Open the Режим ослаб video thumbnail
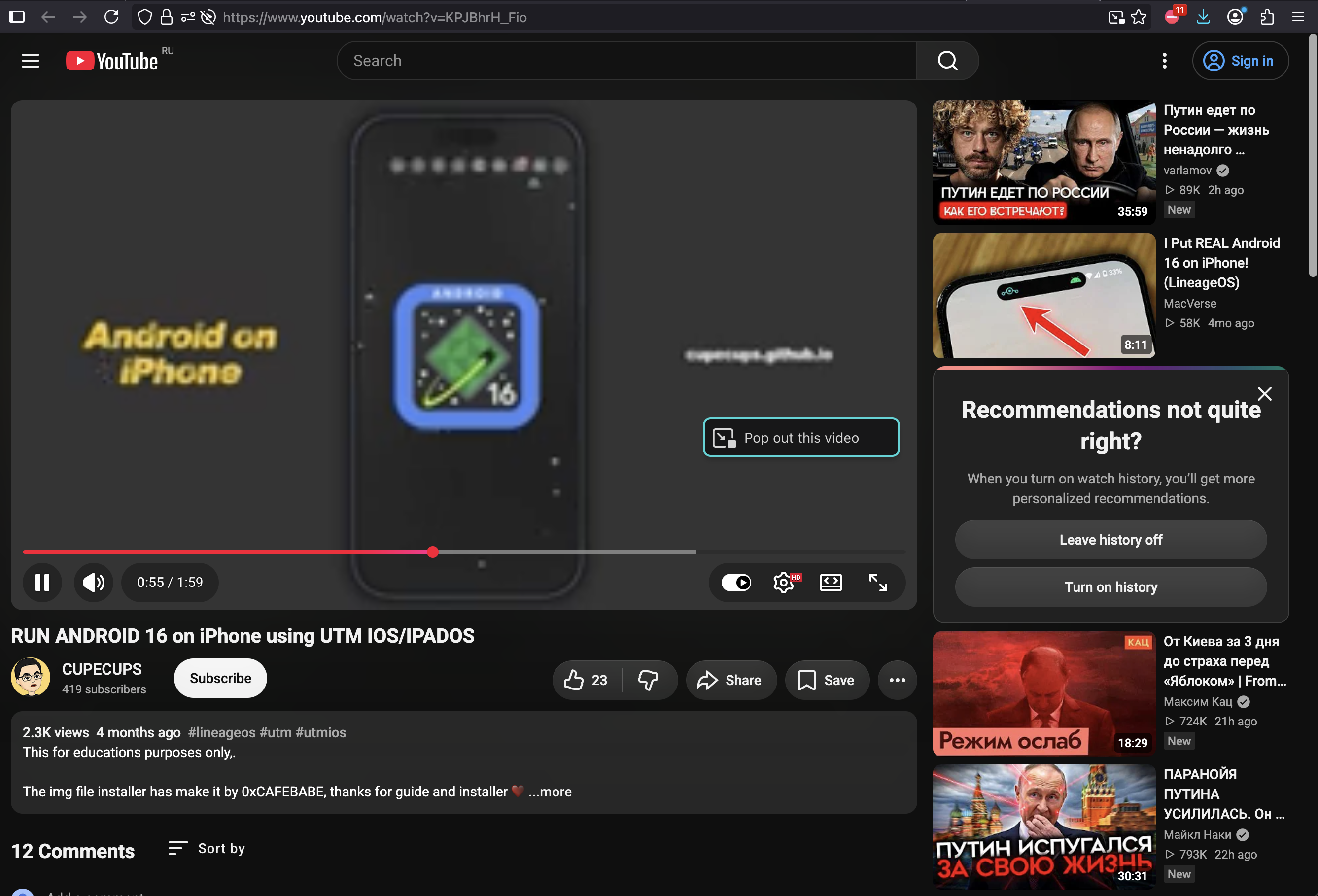The width and height of the screenshot is (1318, 896). point(1044,693)
